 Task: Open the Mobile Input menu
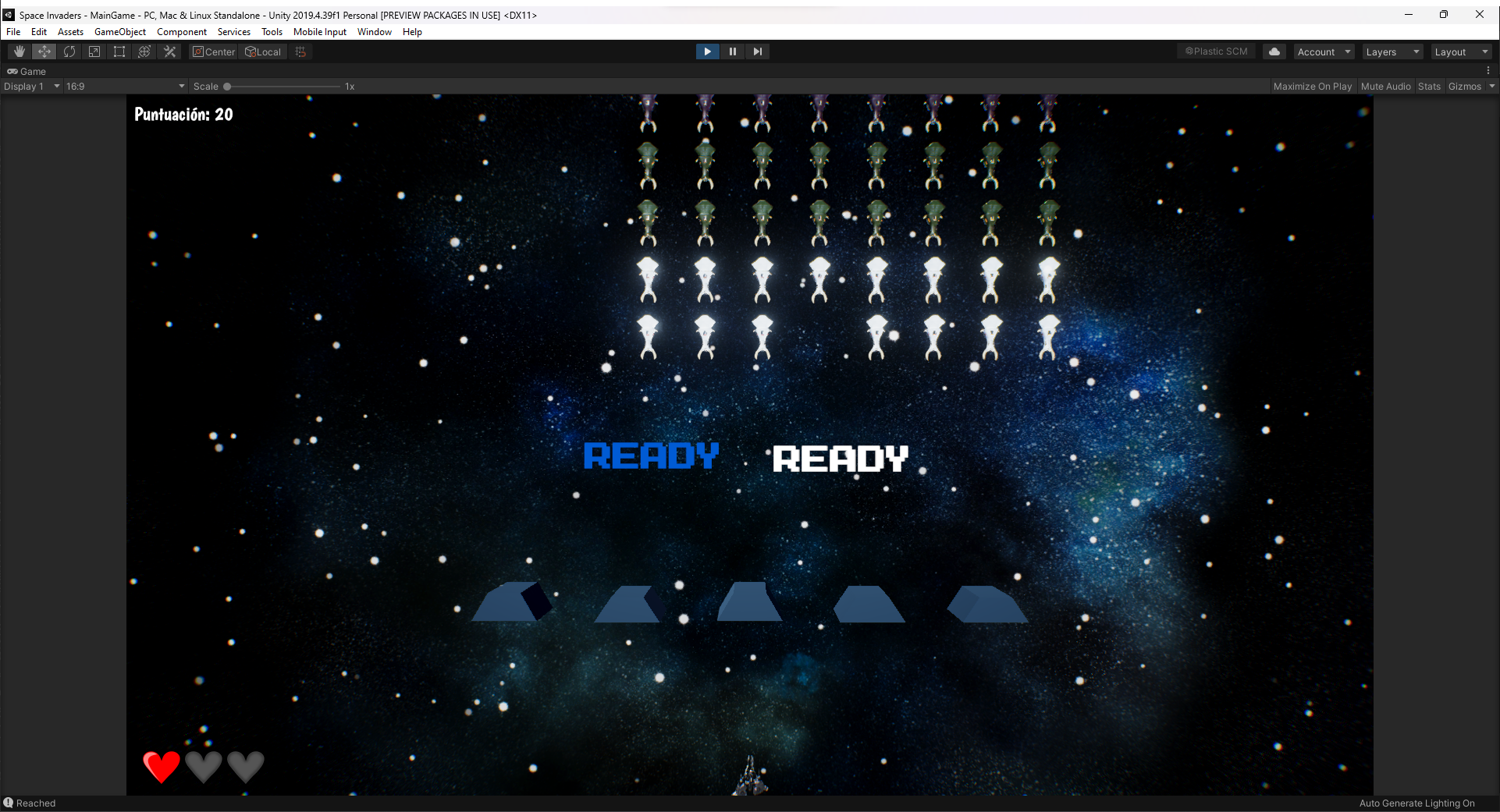pyautogui.click(x=320, y=32)
